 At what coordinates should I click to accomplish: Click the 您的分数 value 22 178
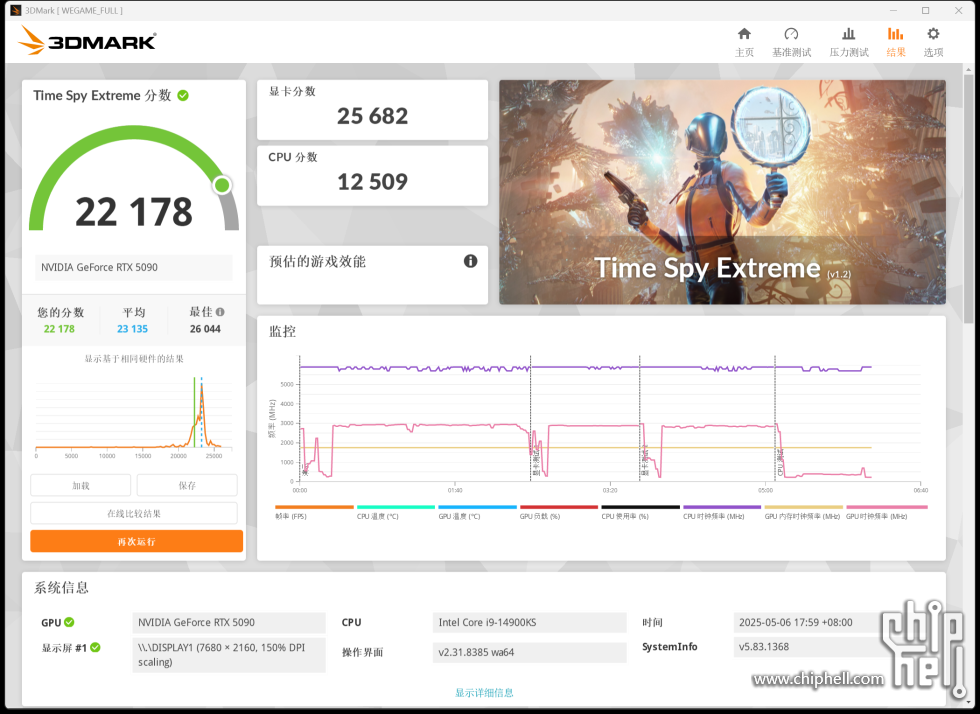(x=59, y=329)
